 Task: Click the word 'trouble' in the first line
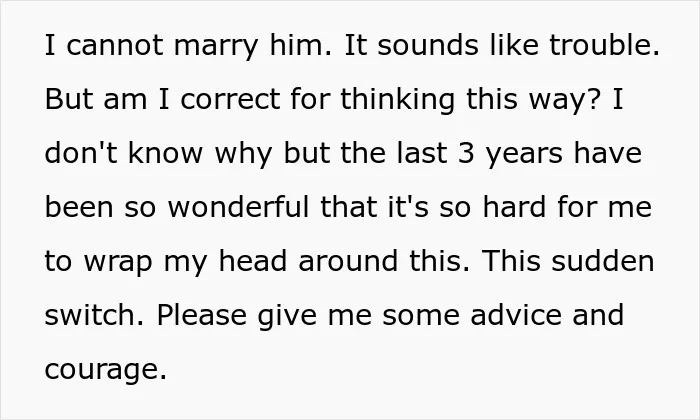tap(600, 45)
